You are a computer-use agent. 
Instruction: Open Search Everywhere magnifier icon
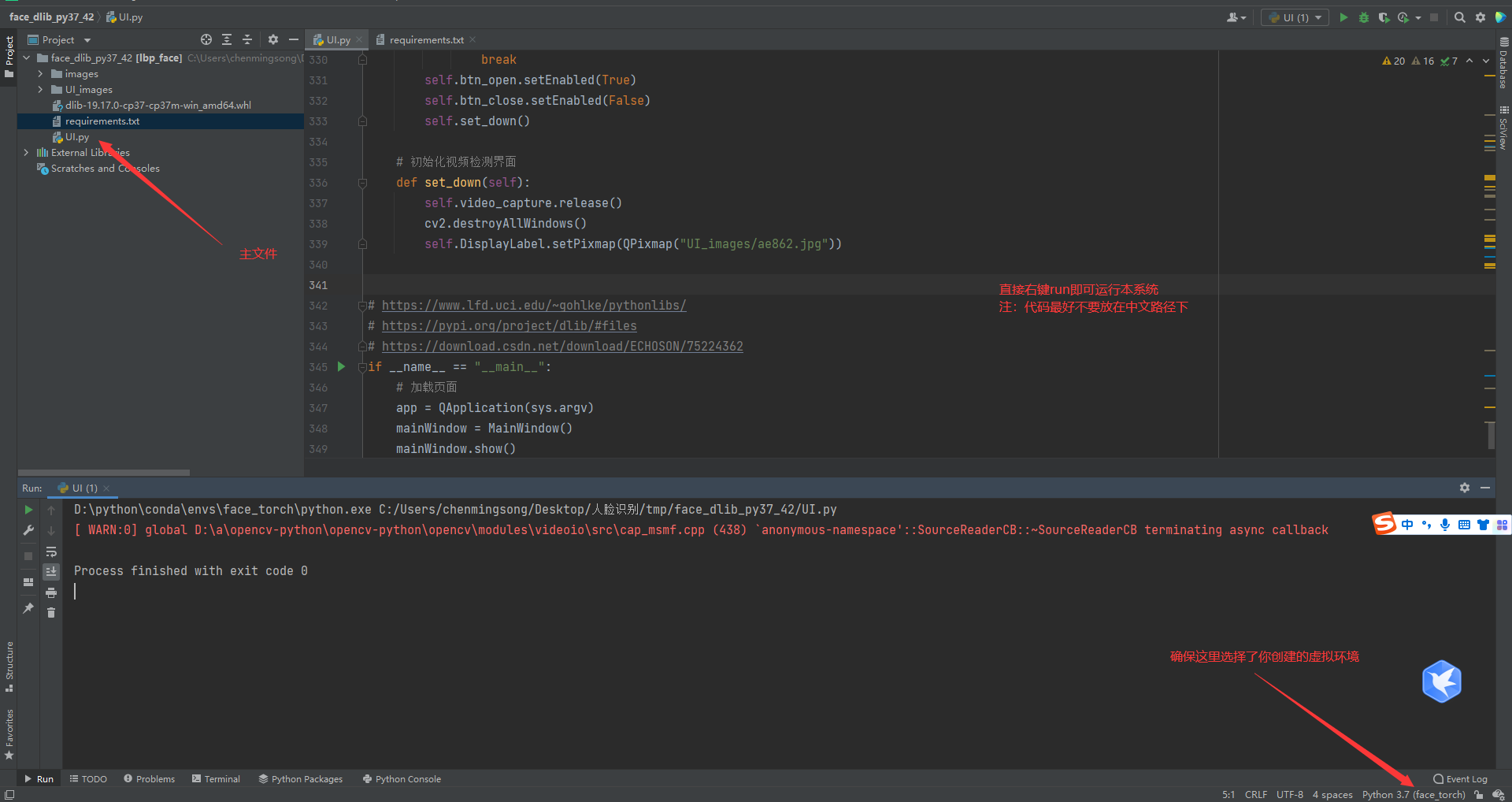pyautogui.click(x=1459, y=17)
